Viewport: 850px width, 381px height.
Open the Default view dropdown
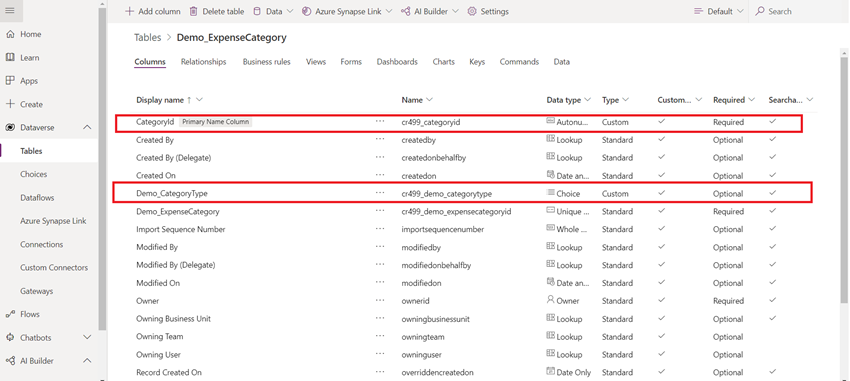(x=719, y=11)
